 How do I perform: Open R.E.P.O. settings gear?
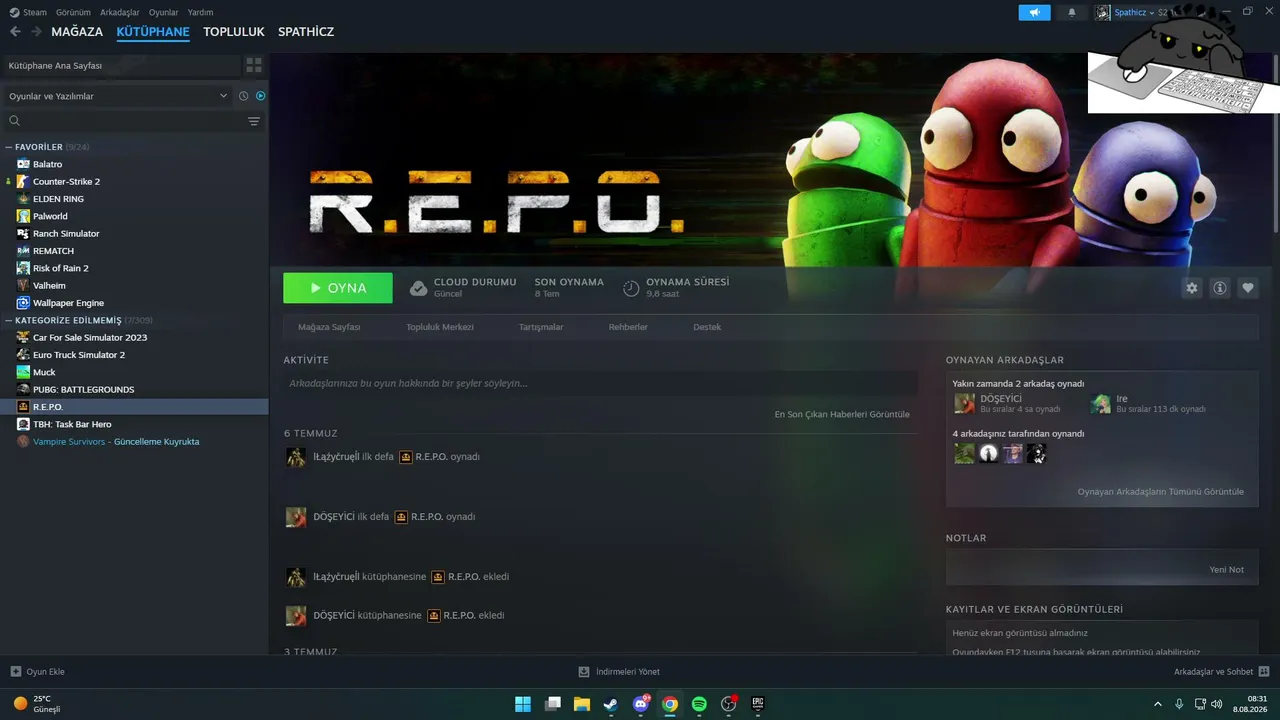[x=1192, y=288]
